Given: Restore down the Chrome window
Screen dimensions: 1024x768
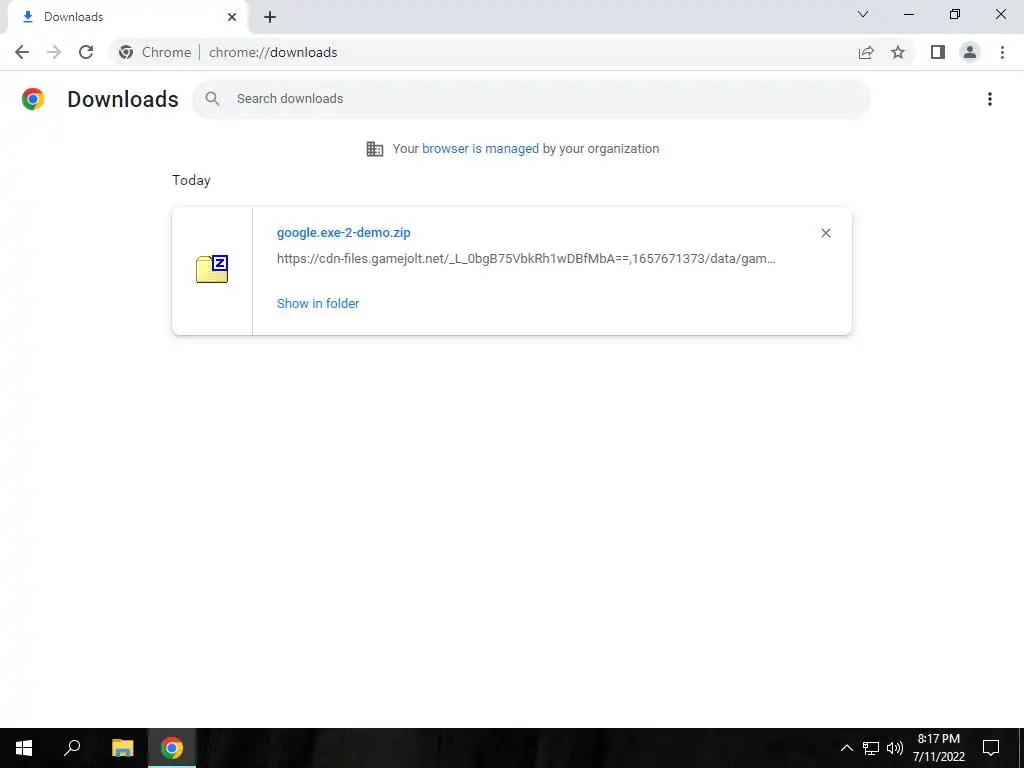Looking at the screenshot, I should [955, 14].
